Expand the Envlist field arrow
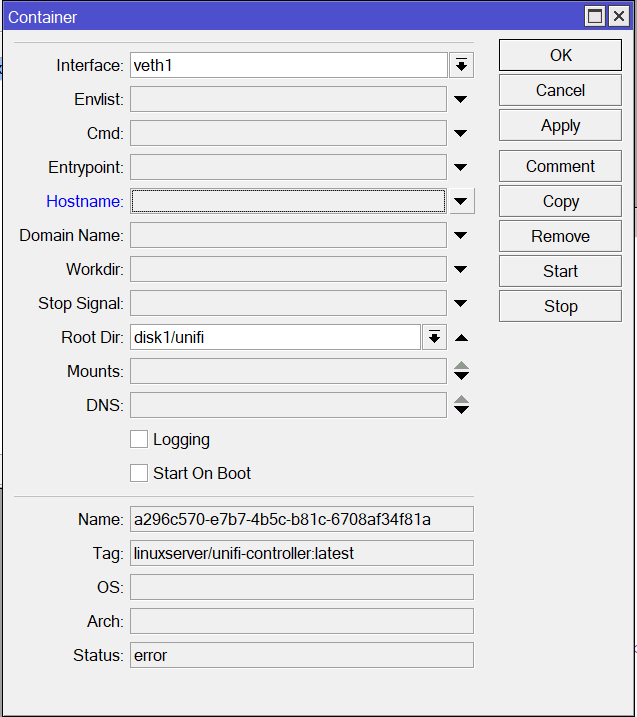637x717 pixels. click(x=461, y=100)
